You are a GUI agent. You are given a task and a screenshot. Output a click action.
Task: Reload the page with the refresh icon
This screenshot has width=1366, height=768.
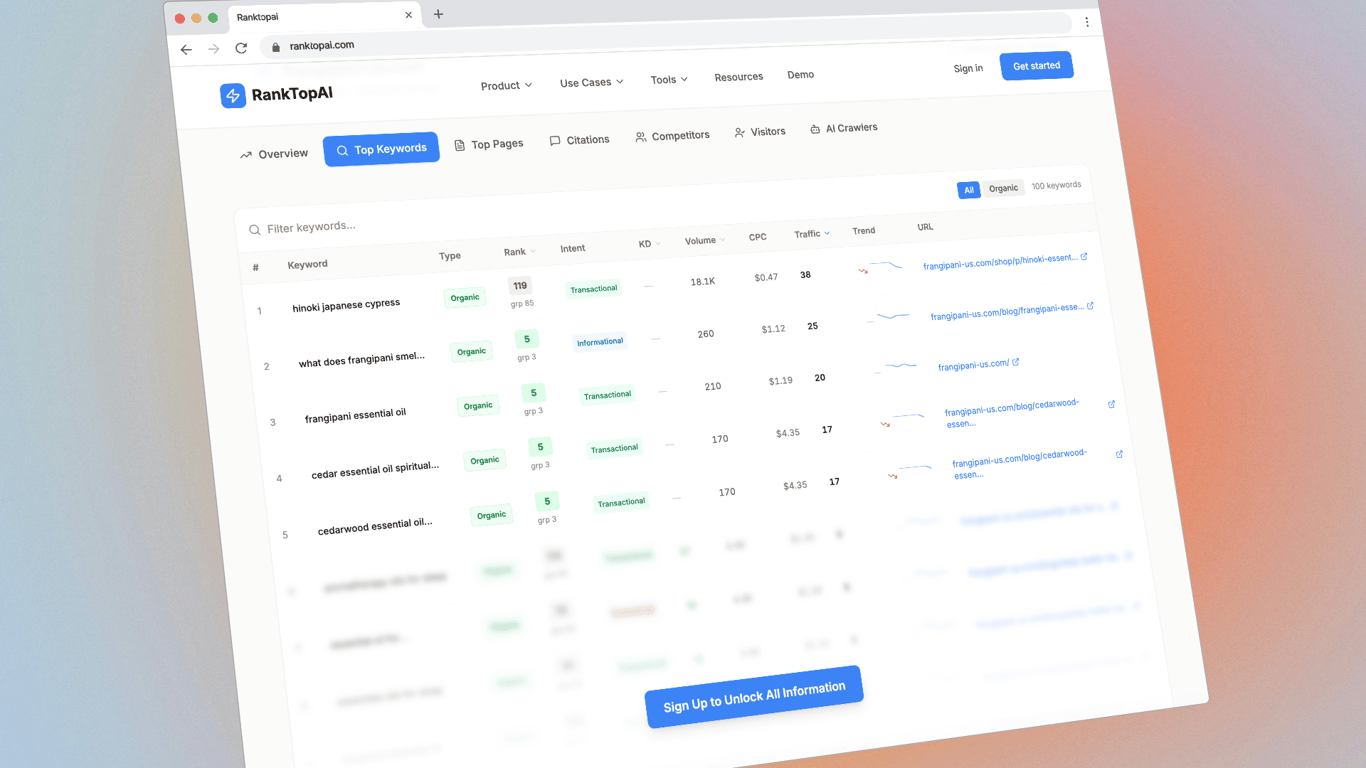pyautogui.click(x=241, y=47)
